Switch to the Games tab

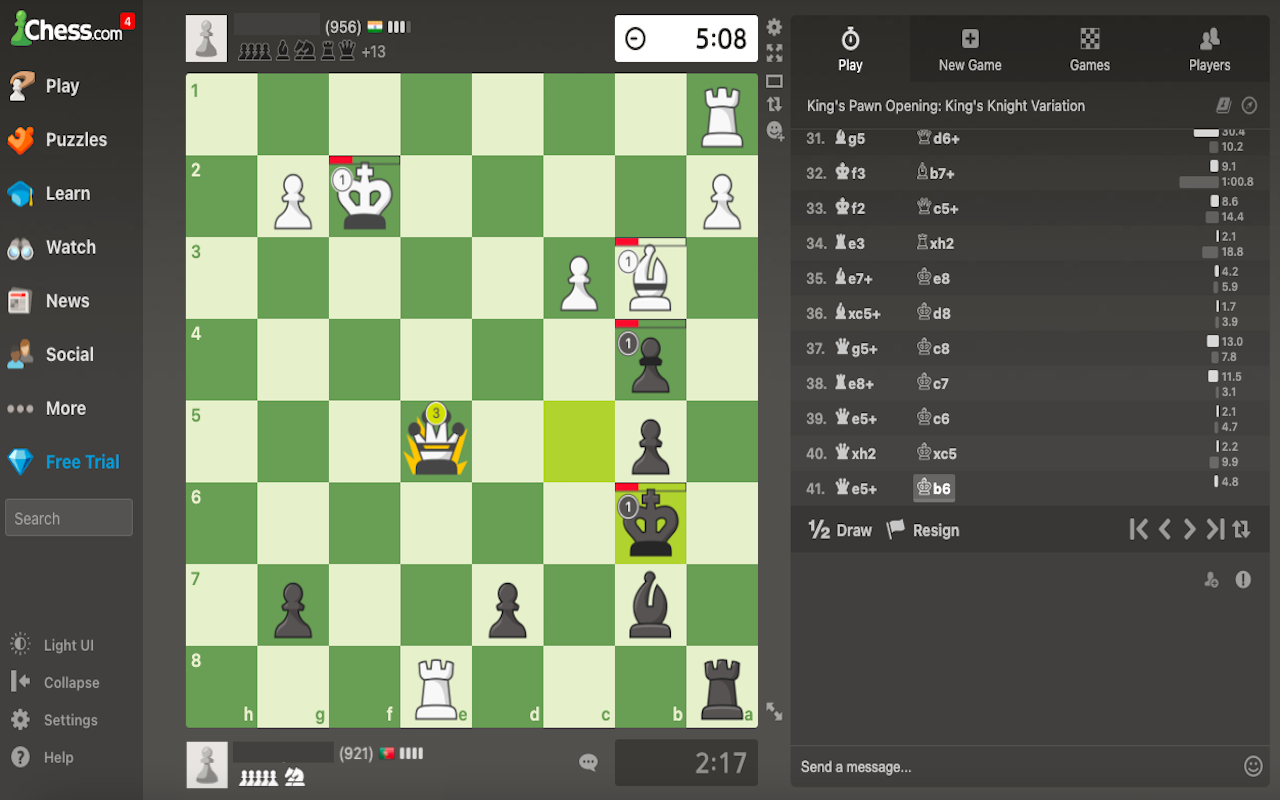pyautogui.click(x=1089, y=48)
